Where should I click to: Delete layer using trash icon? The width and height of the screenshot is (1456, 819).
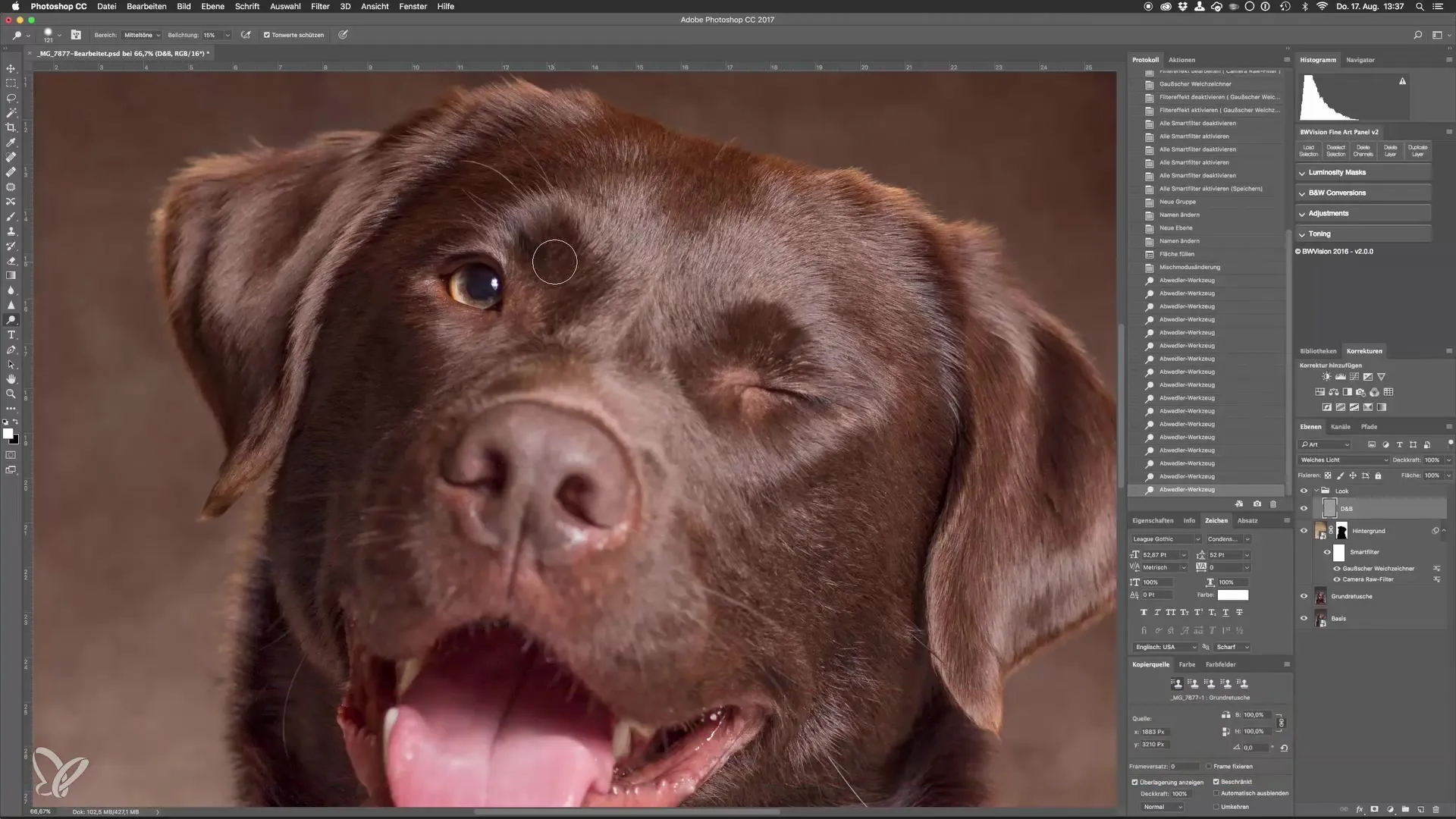coord(1436,809)
